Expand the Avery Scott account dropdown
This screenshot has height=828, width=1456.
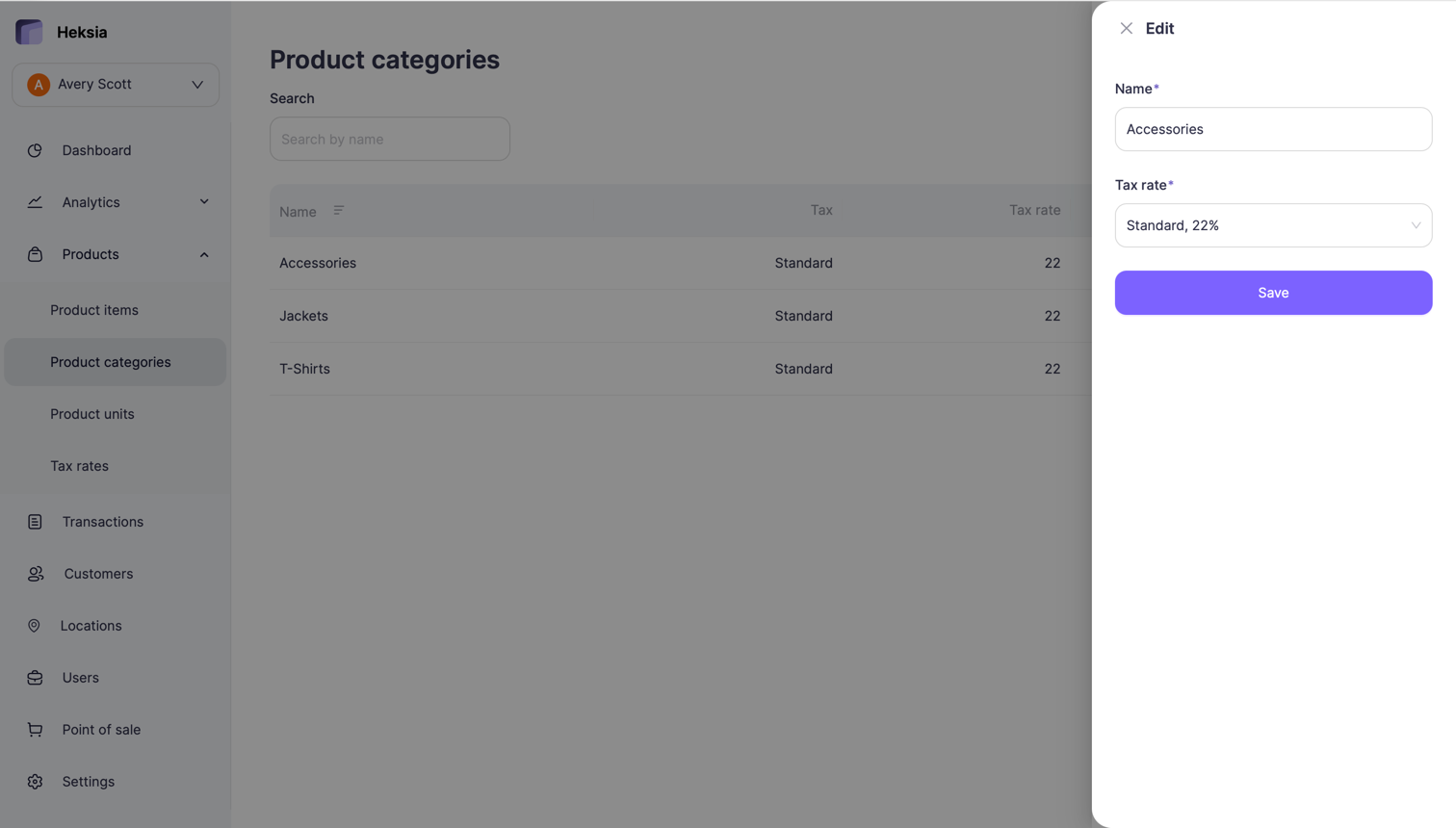point(197,85)
